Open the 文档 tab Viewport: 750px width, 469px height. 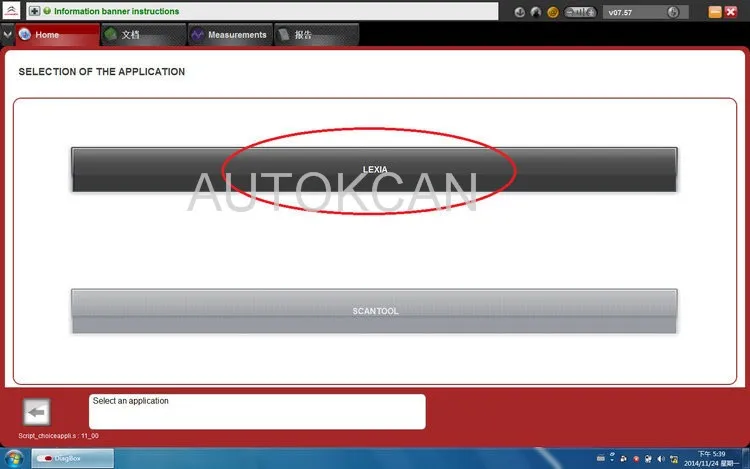pyautogui.click(x=143, y=34)
